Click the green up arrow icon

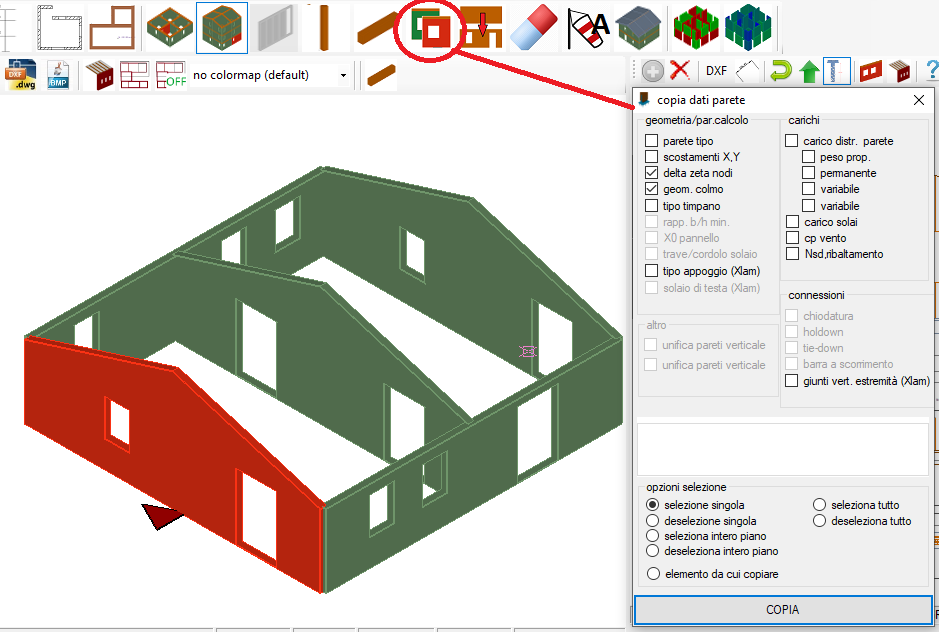click(809, 71)
